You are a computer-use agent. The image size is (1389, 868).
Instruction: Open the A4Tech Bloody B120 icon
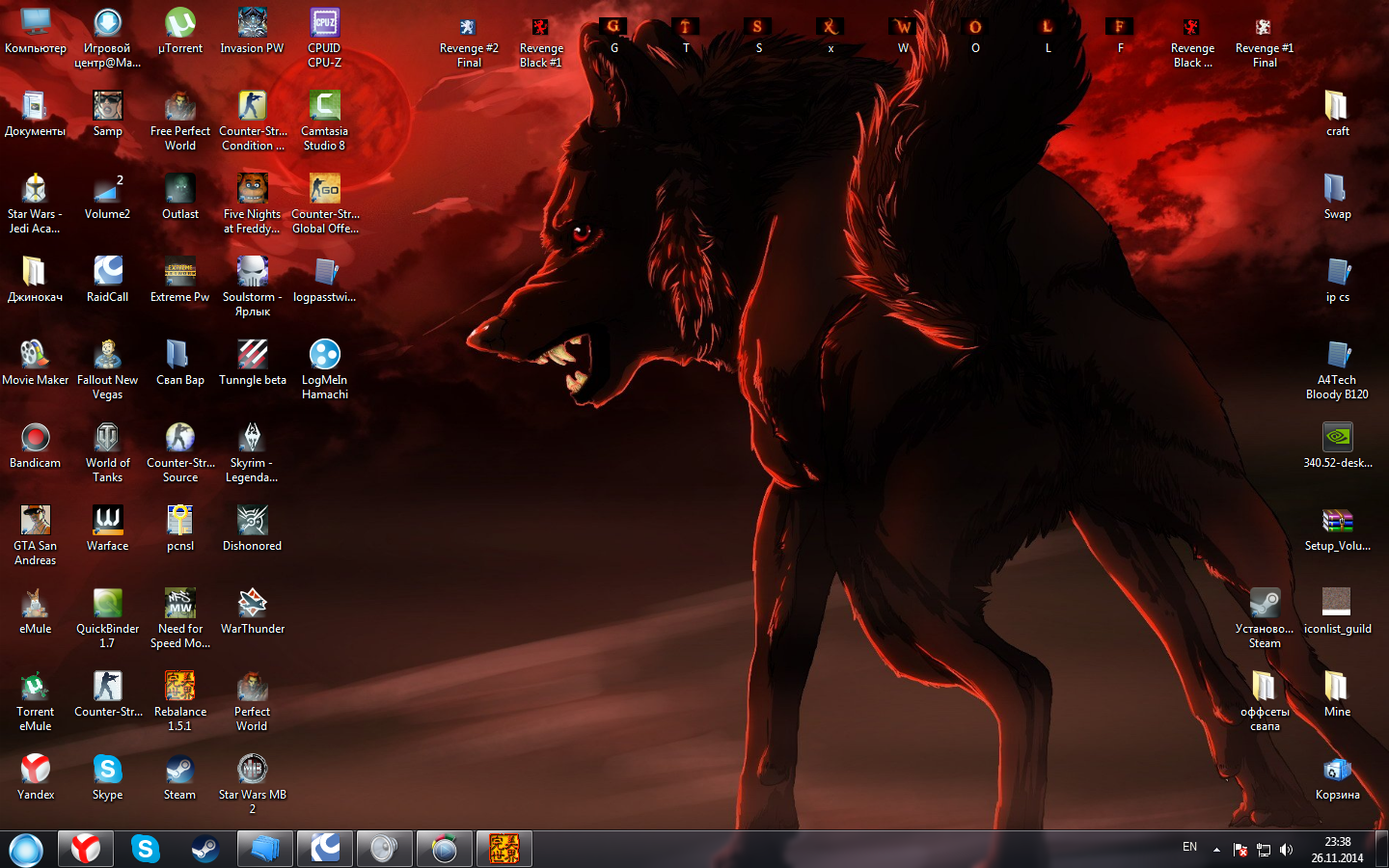pyautogui.click(x=1337, y=370)
